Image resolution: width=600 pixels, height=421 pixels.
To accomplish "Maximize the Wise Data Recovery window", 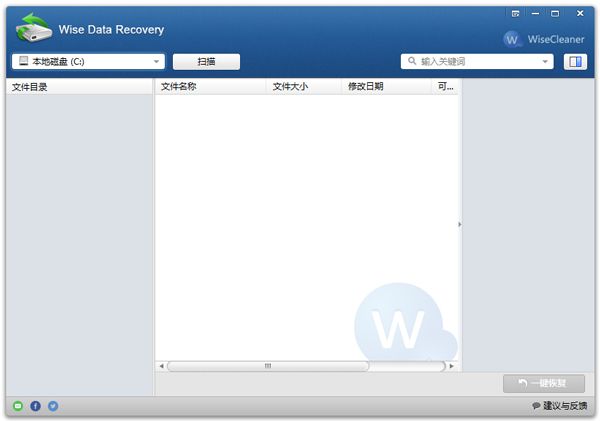I will pos(555,14).
